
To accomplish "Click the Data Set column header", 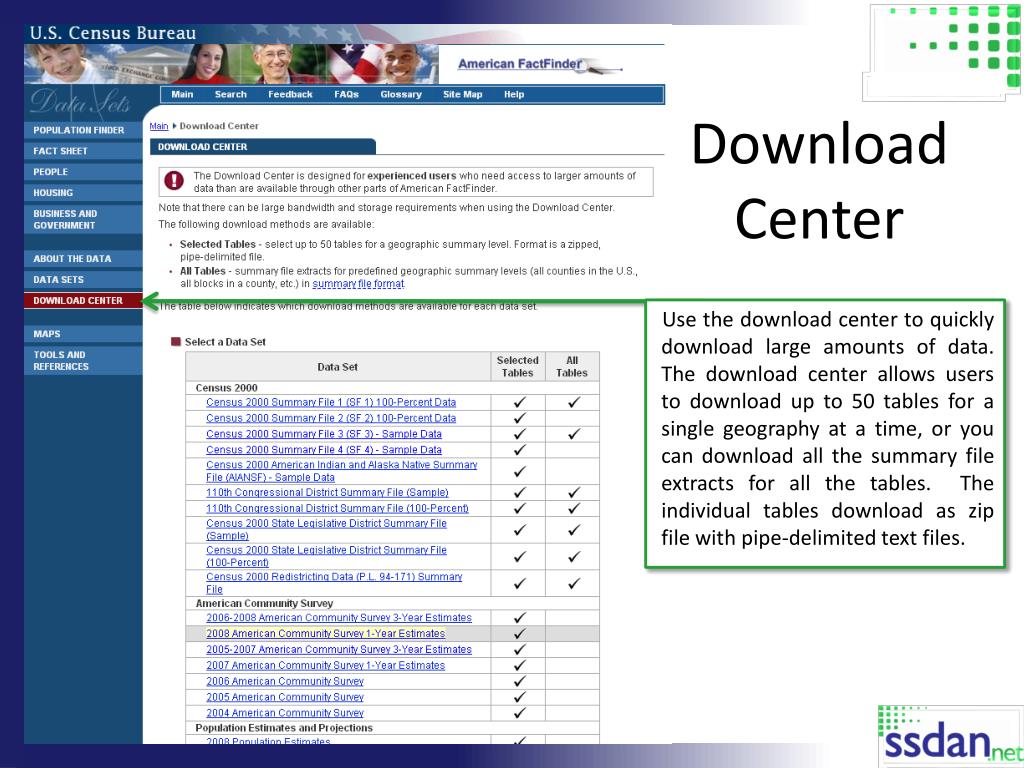I will [338, 367].
